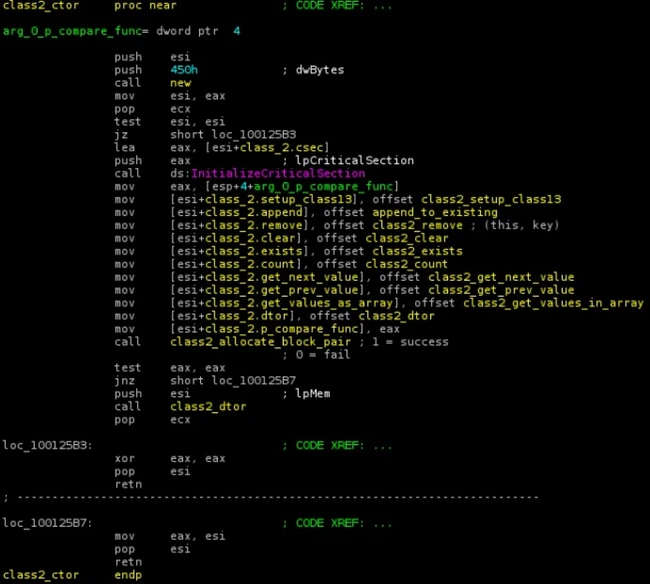
Task: Select the 450h dwBytes constant
Action: click(x=184, y=70)
